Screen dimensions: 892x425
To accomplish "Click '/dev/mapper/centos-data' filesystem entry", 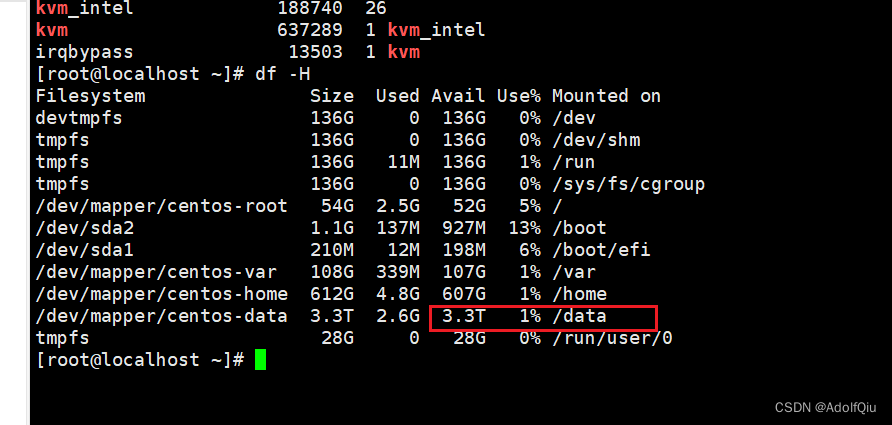I will point(162,316).
